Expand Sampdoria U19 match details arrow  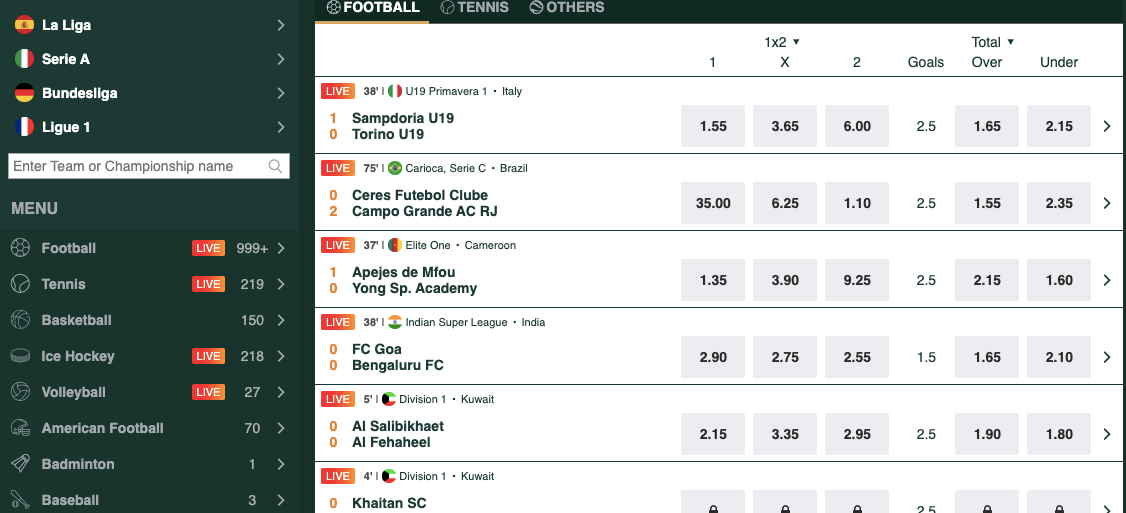1107,126
